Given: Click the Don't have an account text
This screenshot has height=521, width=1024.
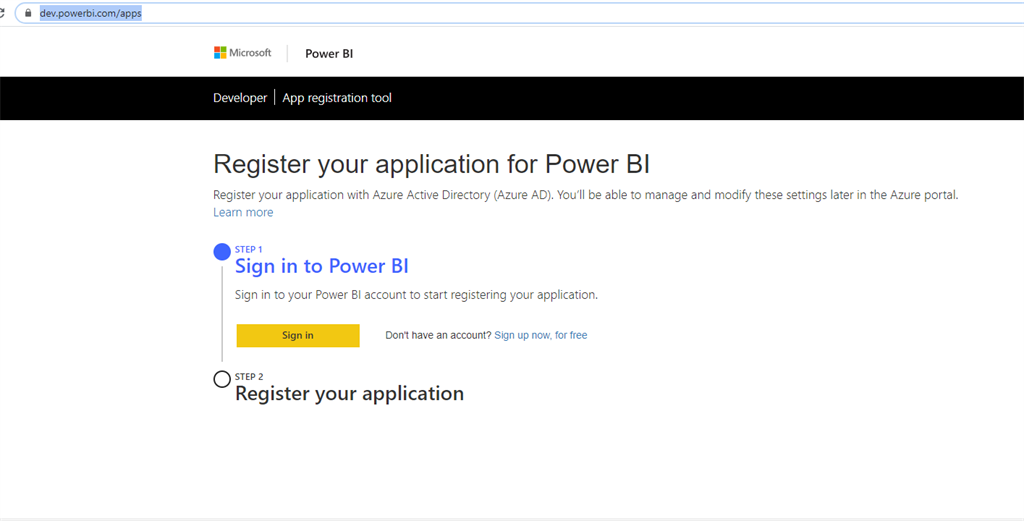Looking at the screenshot, I should [x=438, y=335].
